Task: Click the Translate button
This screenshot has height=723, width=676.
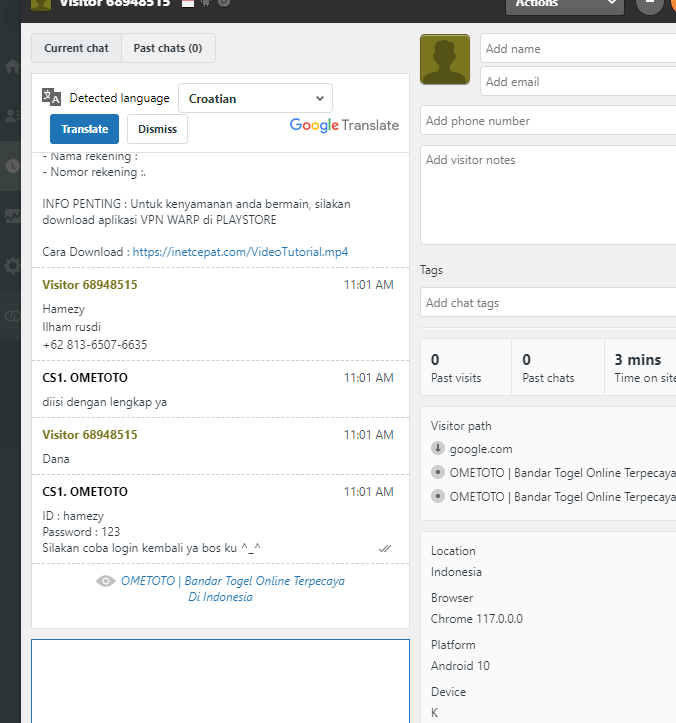Action: point(84,129)
